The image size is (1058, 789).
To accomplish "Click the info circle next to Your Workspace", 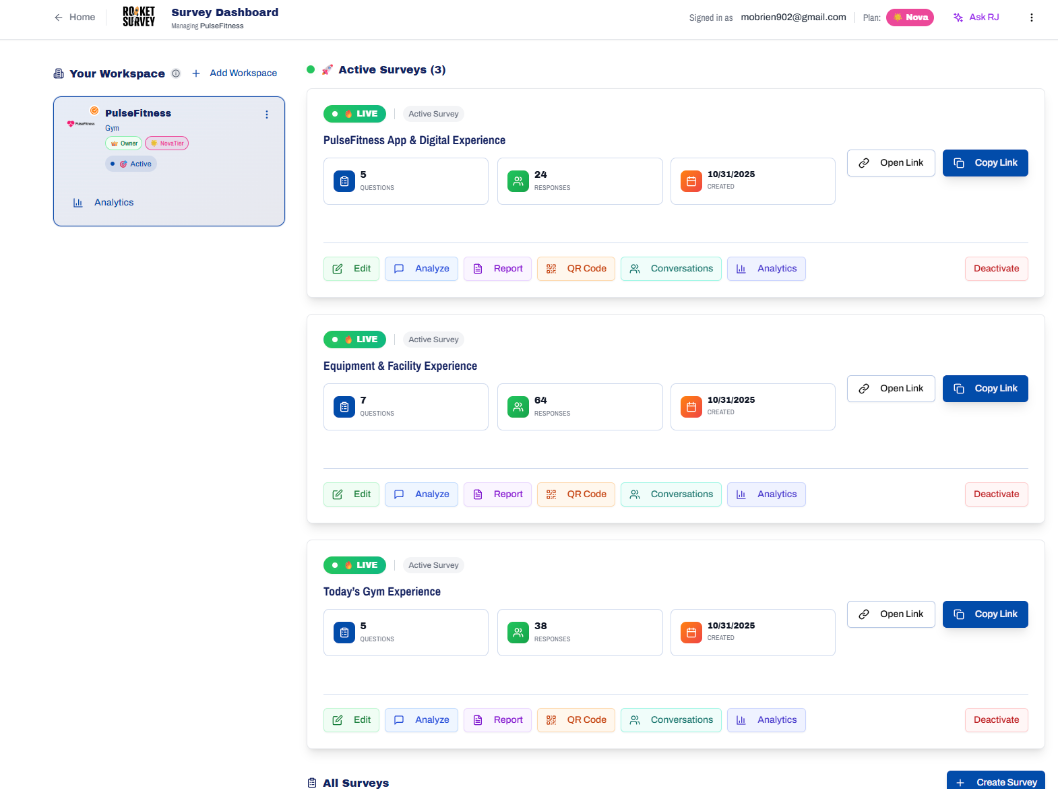I will pyautogui.click(x=176, y=73).
